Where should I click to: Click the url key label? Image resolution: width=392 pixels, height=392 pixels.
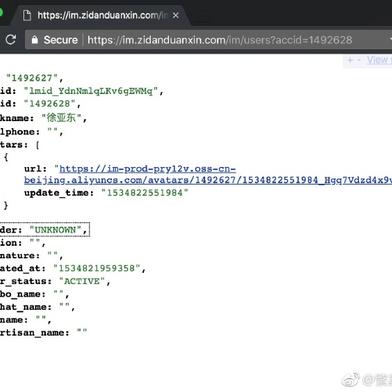point(35,169)
